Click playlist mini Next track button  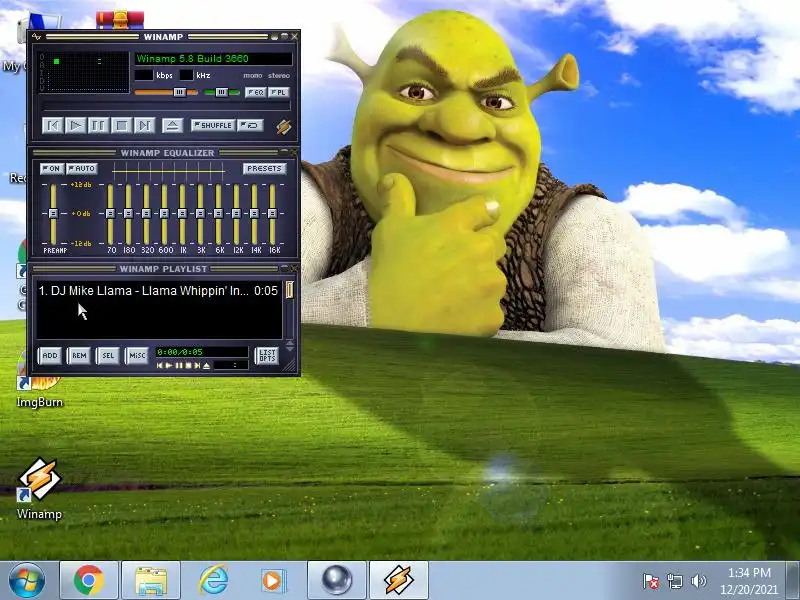197,365
